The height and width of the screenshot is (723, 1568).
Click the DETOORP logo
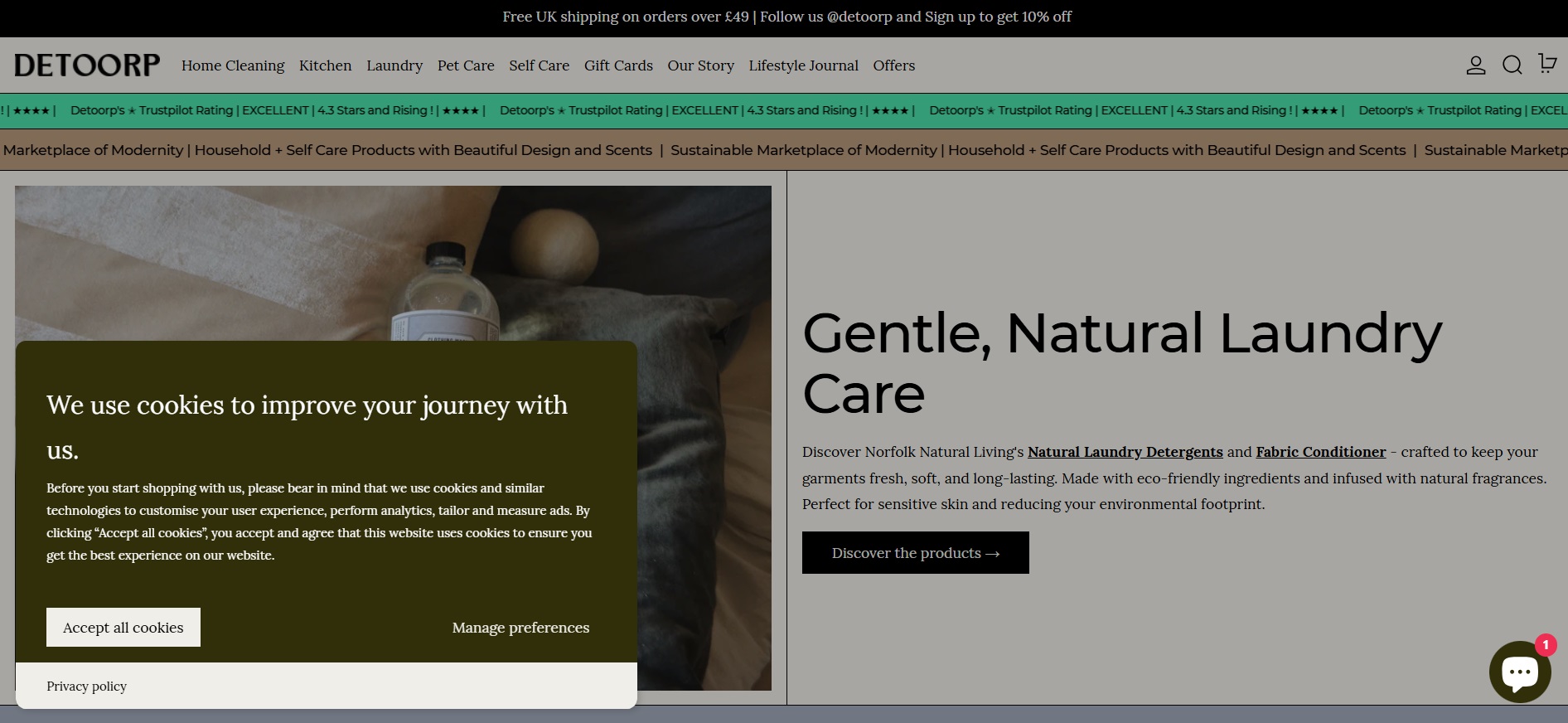(87, 66)
